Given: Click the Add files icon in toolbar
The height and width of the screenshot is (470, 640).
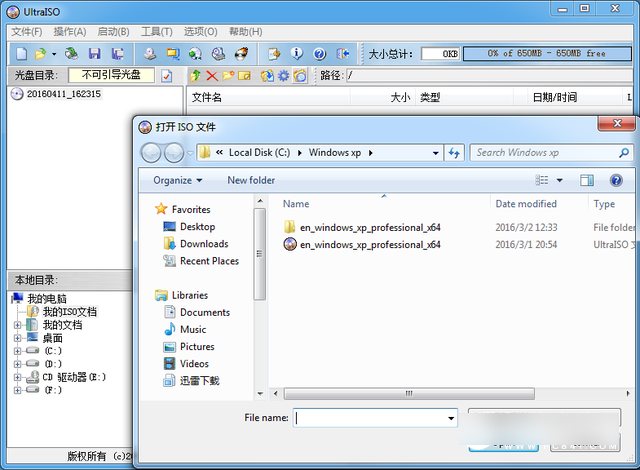Looking at the screenshot, I should tap(274, 53).
